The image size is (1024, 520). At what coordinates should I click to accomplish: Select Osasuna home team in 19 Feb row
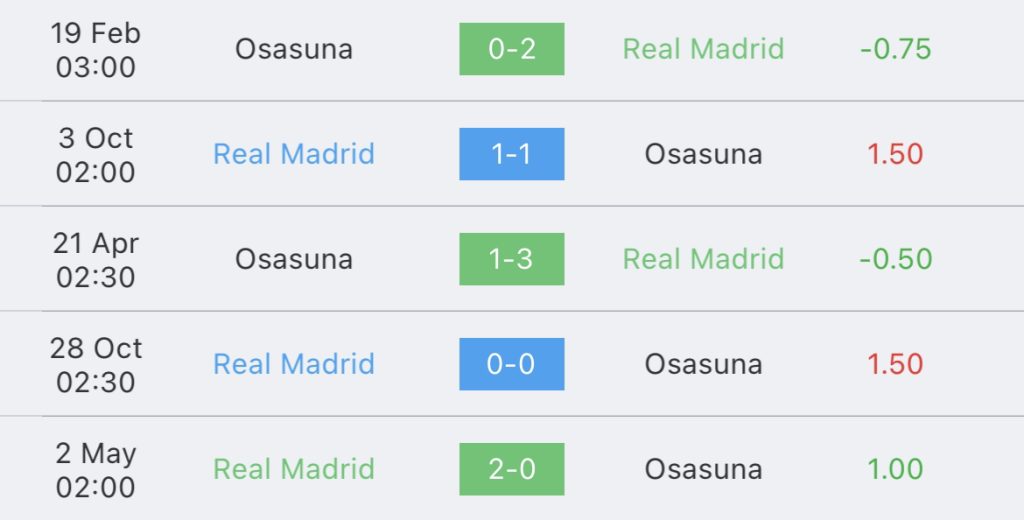click(294, 49)
